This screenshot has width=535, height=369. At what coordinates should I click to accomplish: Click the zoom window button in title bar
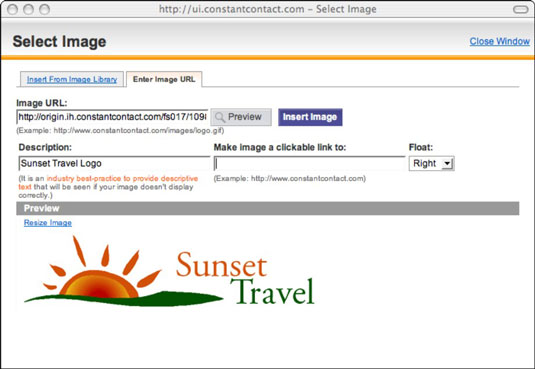pyautogui.click(x=44, y=9)
